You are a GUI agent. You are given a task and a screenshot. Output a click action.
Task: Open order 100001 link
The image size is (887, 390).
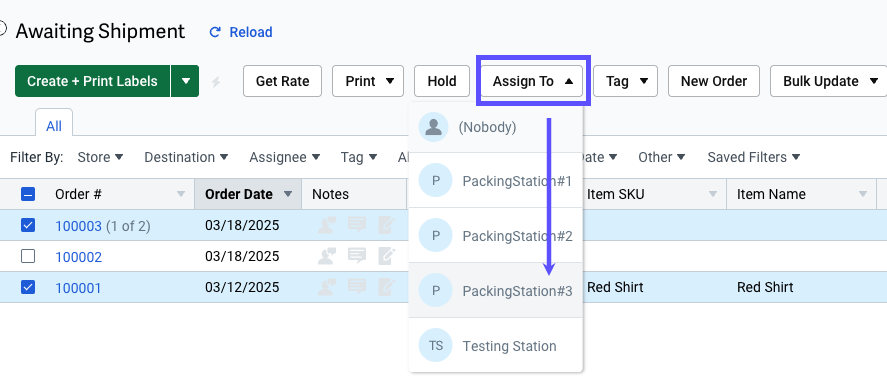[x=77, y=288]
